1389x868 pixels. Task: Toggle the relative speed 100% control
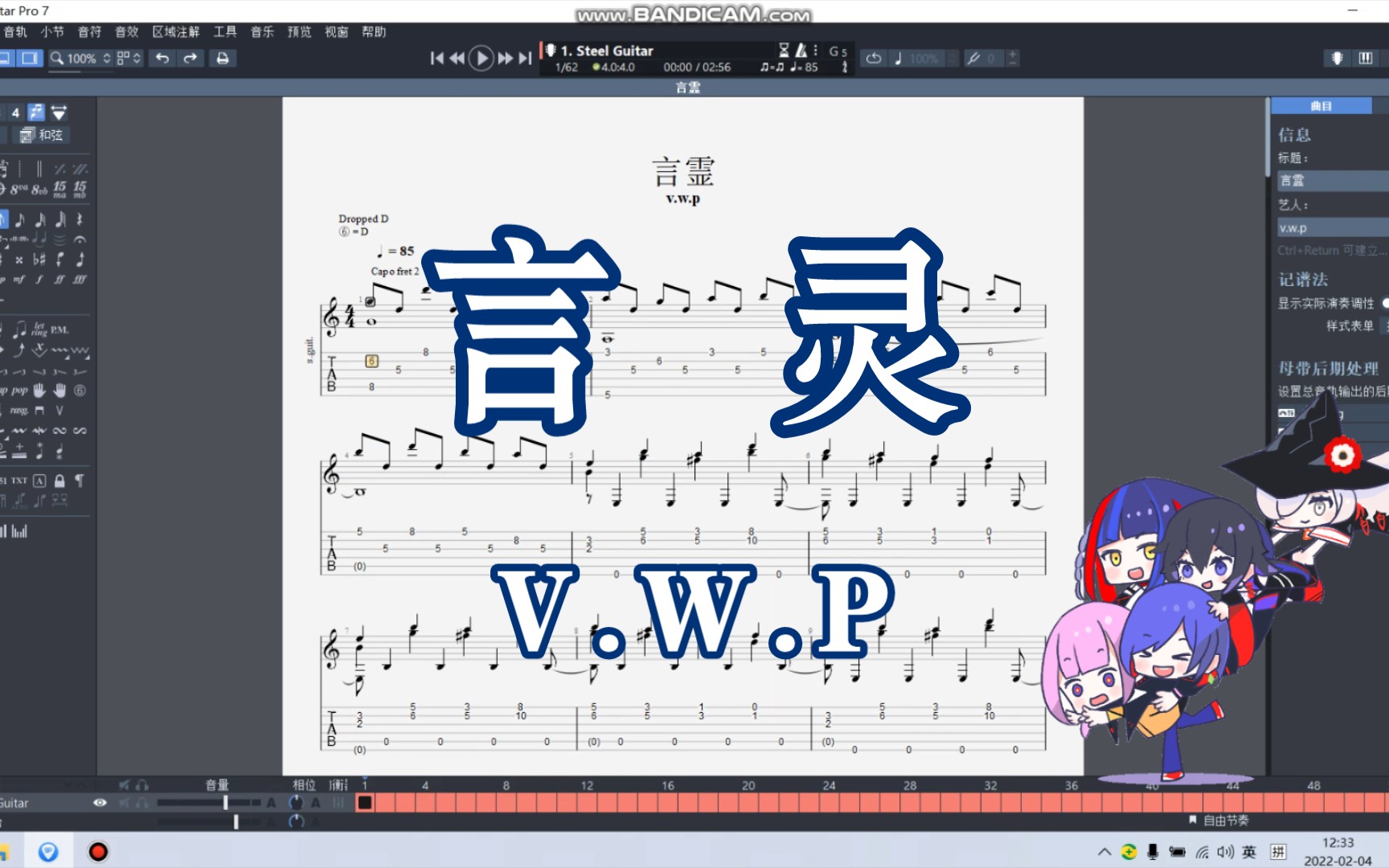click(x=916, y=58)
